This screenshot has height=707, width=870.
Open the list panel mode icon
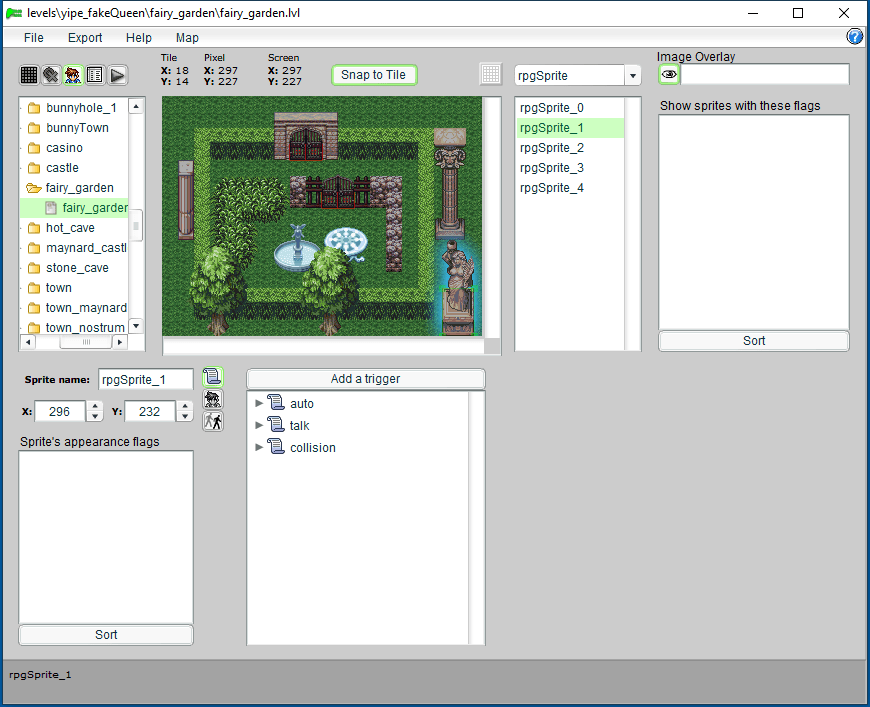(95, 75)
